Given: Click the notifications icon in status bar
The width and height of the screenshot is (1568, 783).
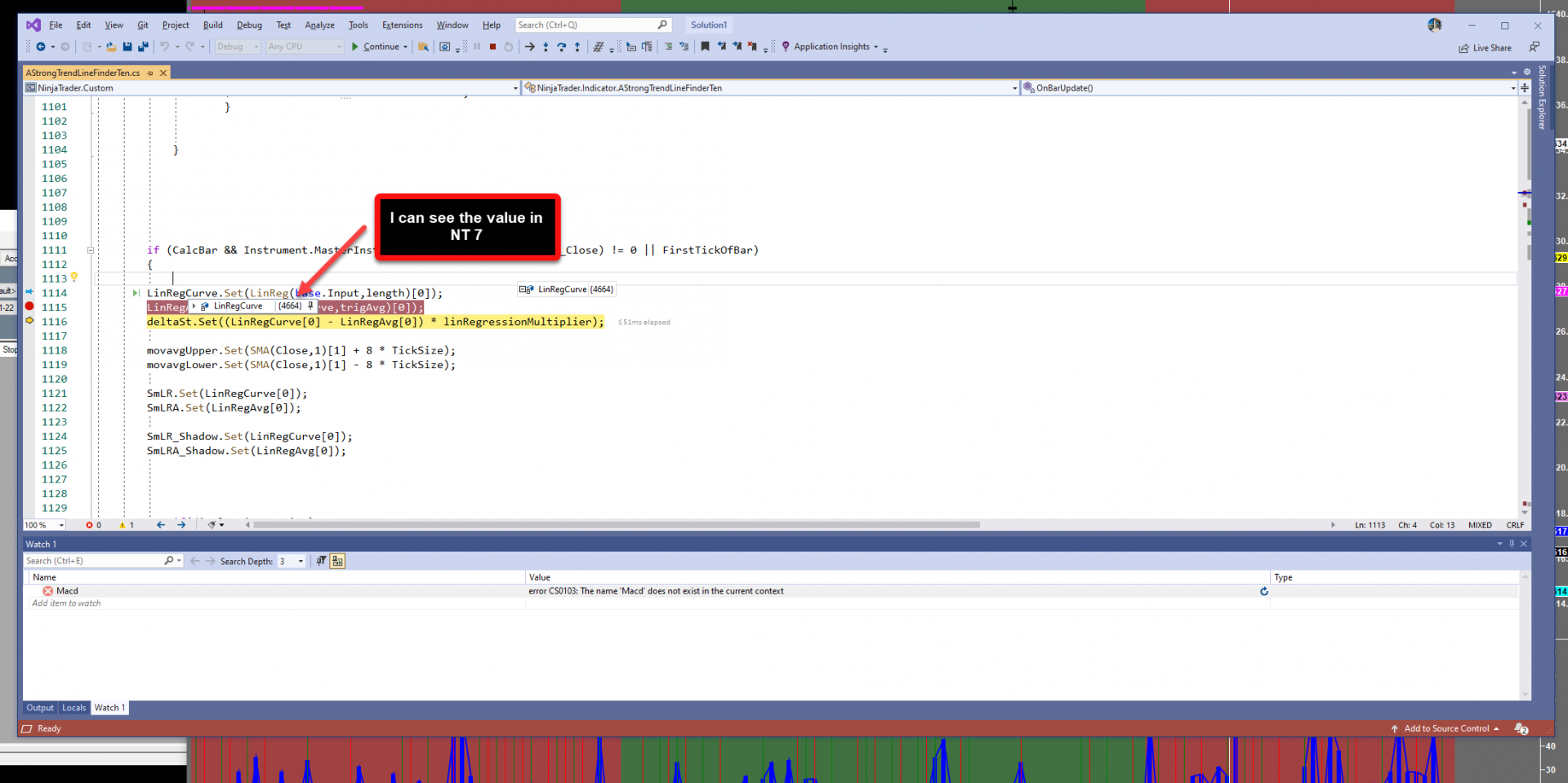Looking at the screenshot, I should coord(1521,728).
